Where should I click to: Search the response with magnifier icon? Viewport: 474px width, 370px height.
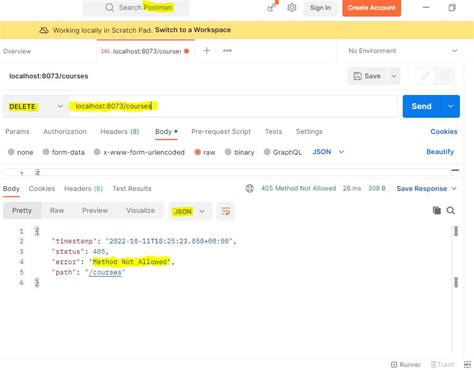pyautogui.click(x=451, y=210)
